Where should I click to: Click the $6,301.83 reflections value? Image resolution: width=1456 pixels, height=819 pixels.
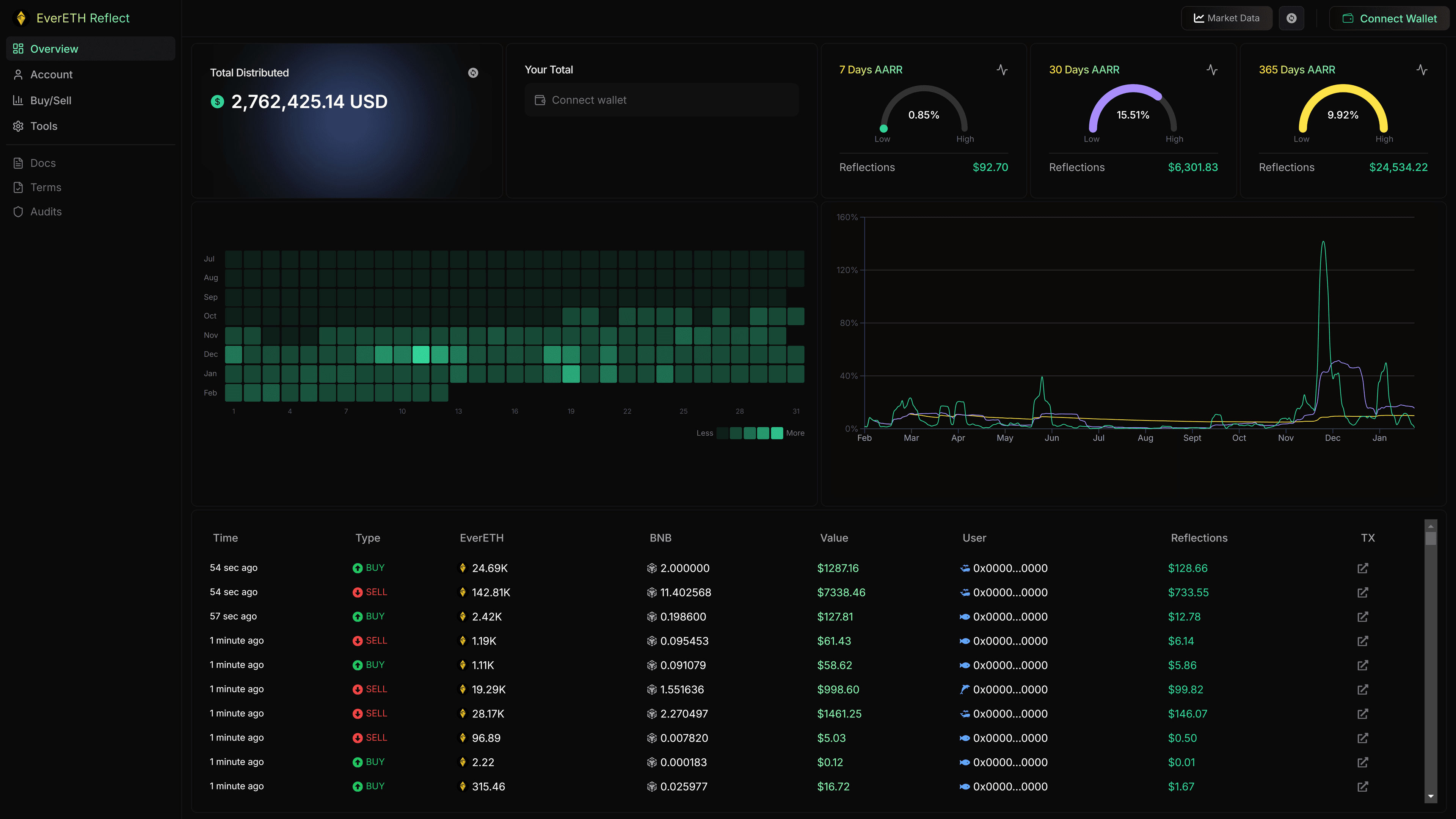[x=1192, y=167]
